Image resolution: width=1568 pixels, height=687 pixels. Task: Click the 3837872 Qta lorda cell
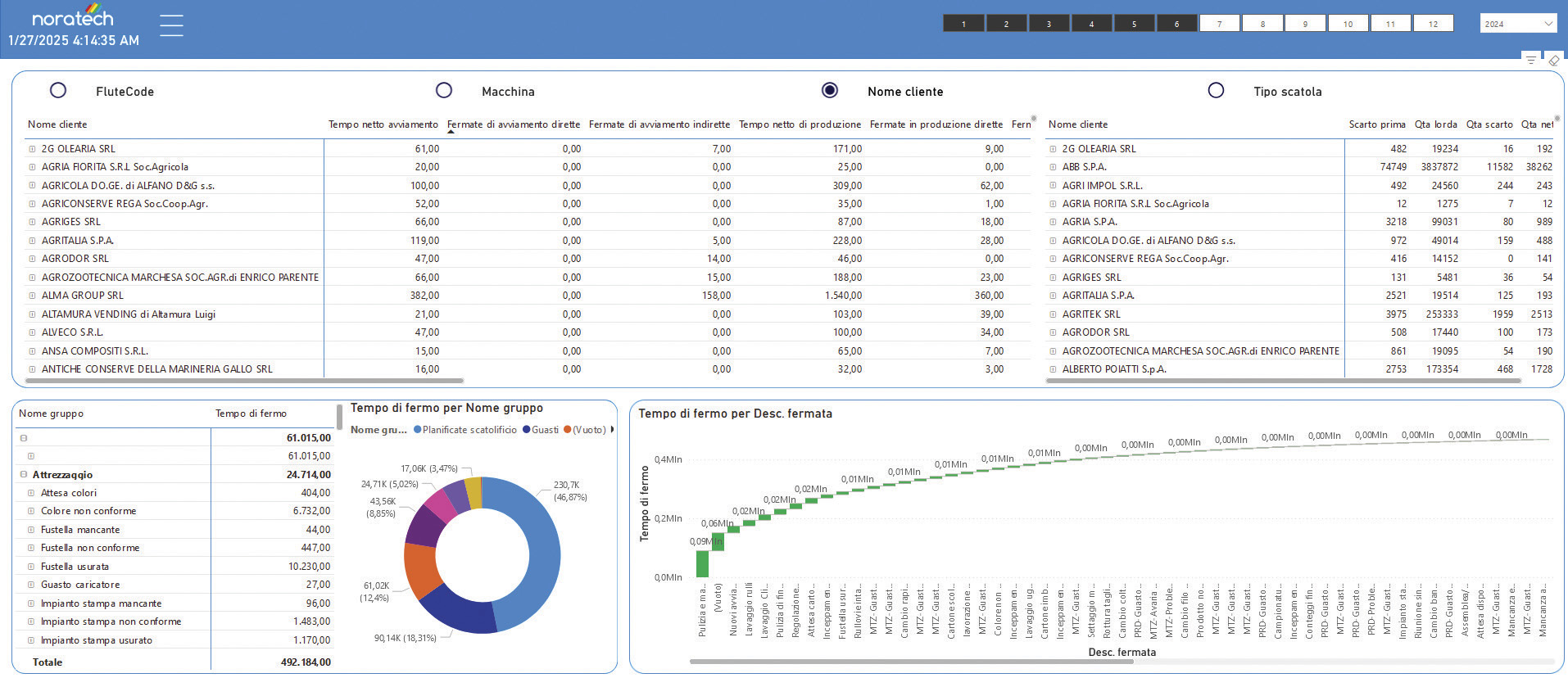pos(1439,167)
